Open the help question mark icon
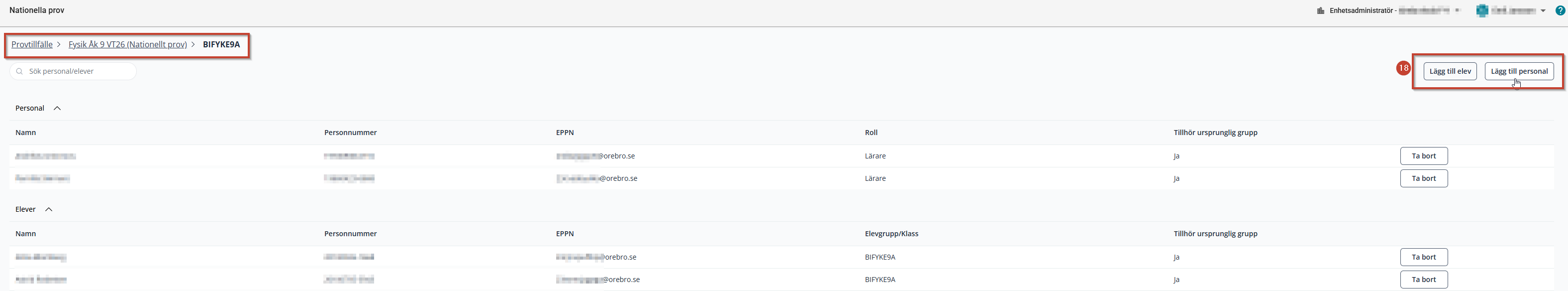Image resolution: width=1568 pixels, height=291 pixels. tap(1560, 10)
